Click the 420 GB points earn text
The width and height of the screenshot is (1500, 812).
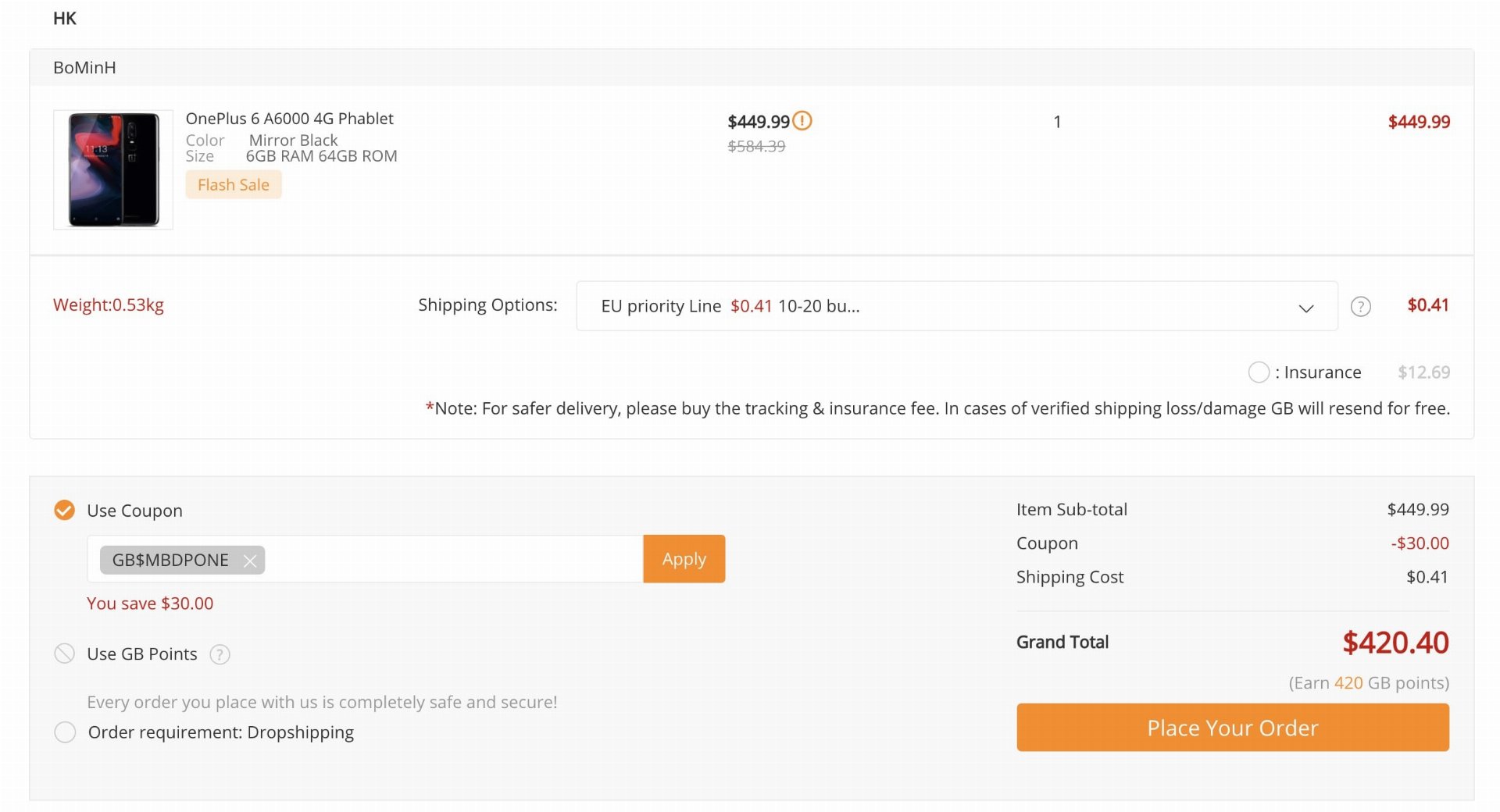pos(1369,683)
